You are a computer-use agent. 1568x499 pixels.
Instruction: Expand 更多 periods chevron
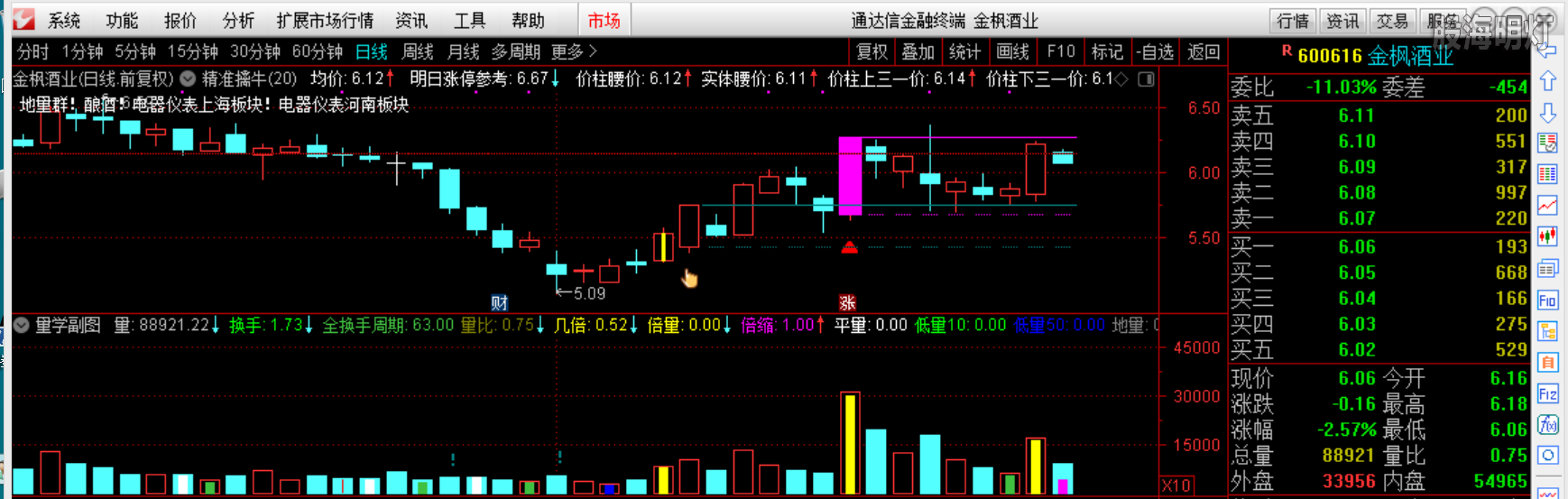click(593, 51)
